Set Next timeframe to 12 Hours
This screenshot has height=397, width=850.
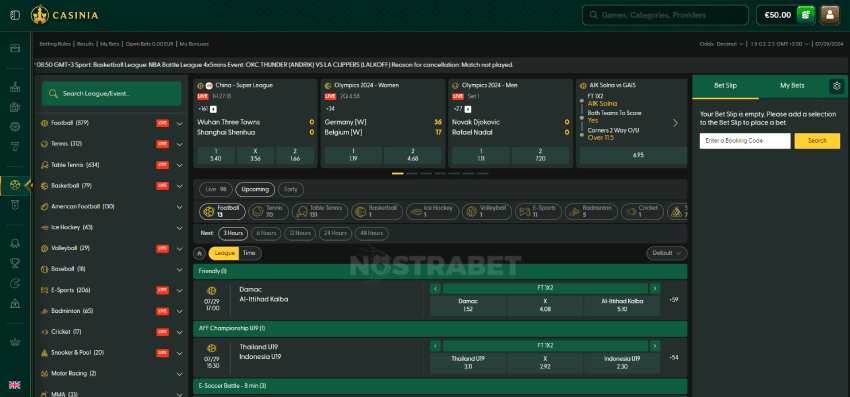pos(300,233)
